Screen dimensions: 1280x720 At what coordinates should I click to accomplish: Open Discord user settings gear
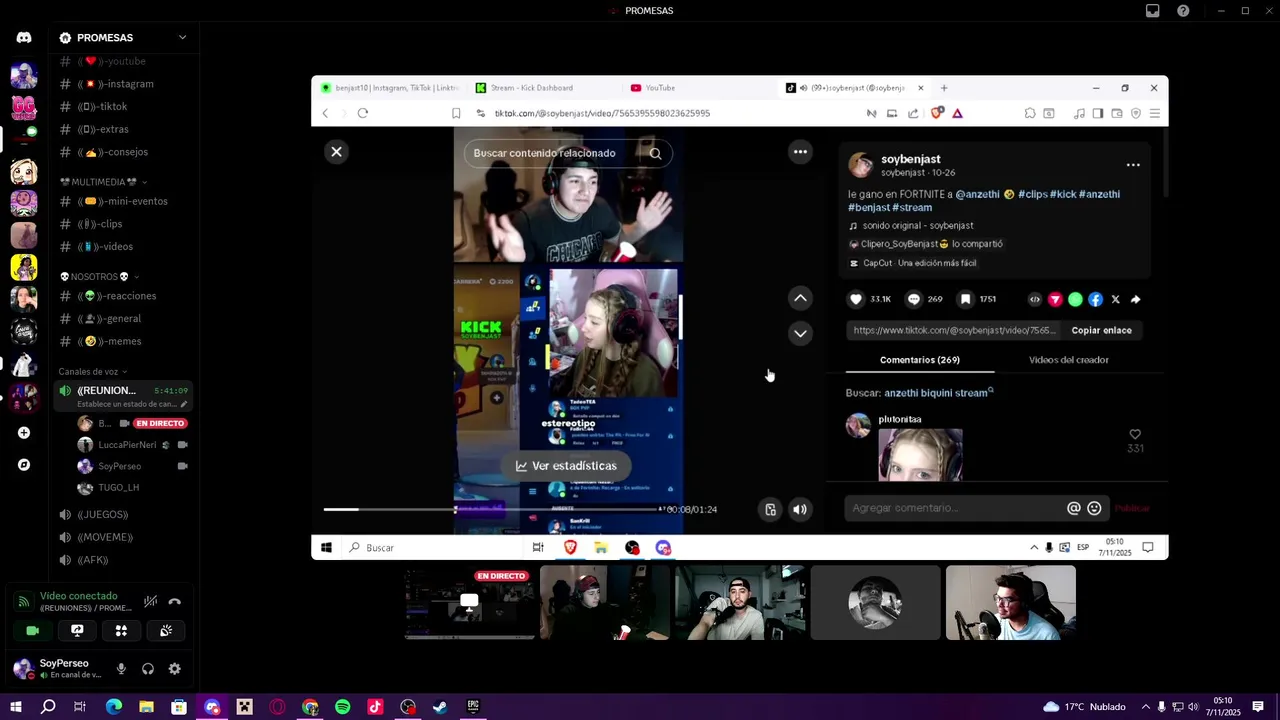click(175, 669)
